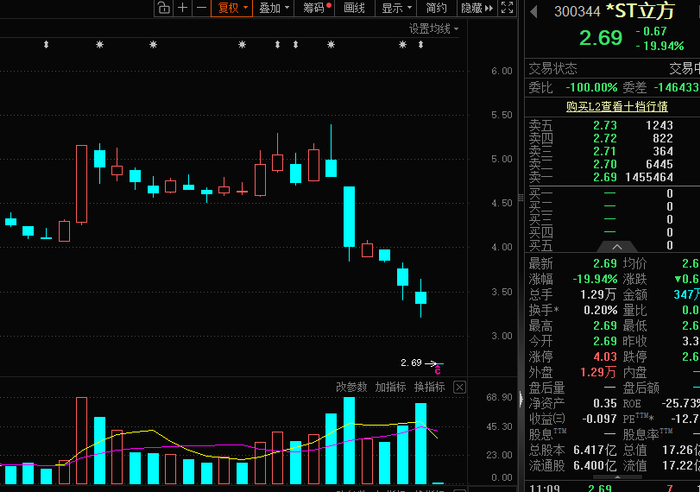Click 收益(三) value -0.097
The image size is (700, 492).
(x=600, y=419)
